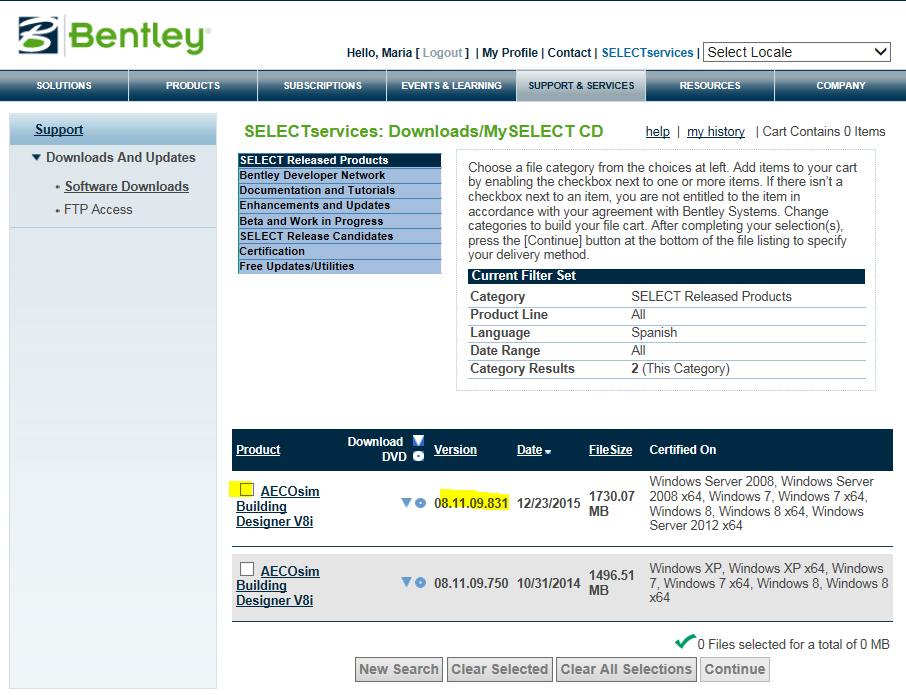Open the Subscriptions menu
The image size is (906, 695).
coord(322,86)
